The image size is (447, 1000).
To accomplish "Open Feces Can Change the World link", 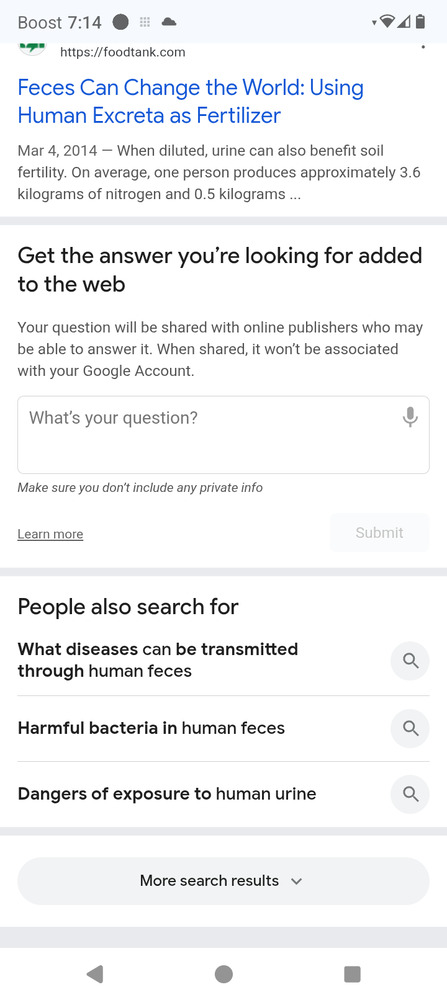I will coord(191,101).
